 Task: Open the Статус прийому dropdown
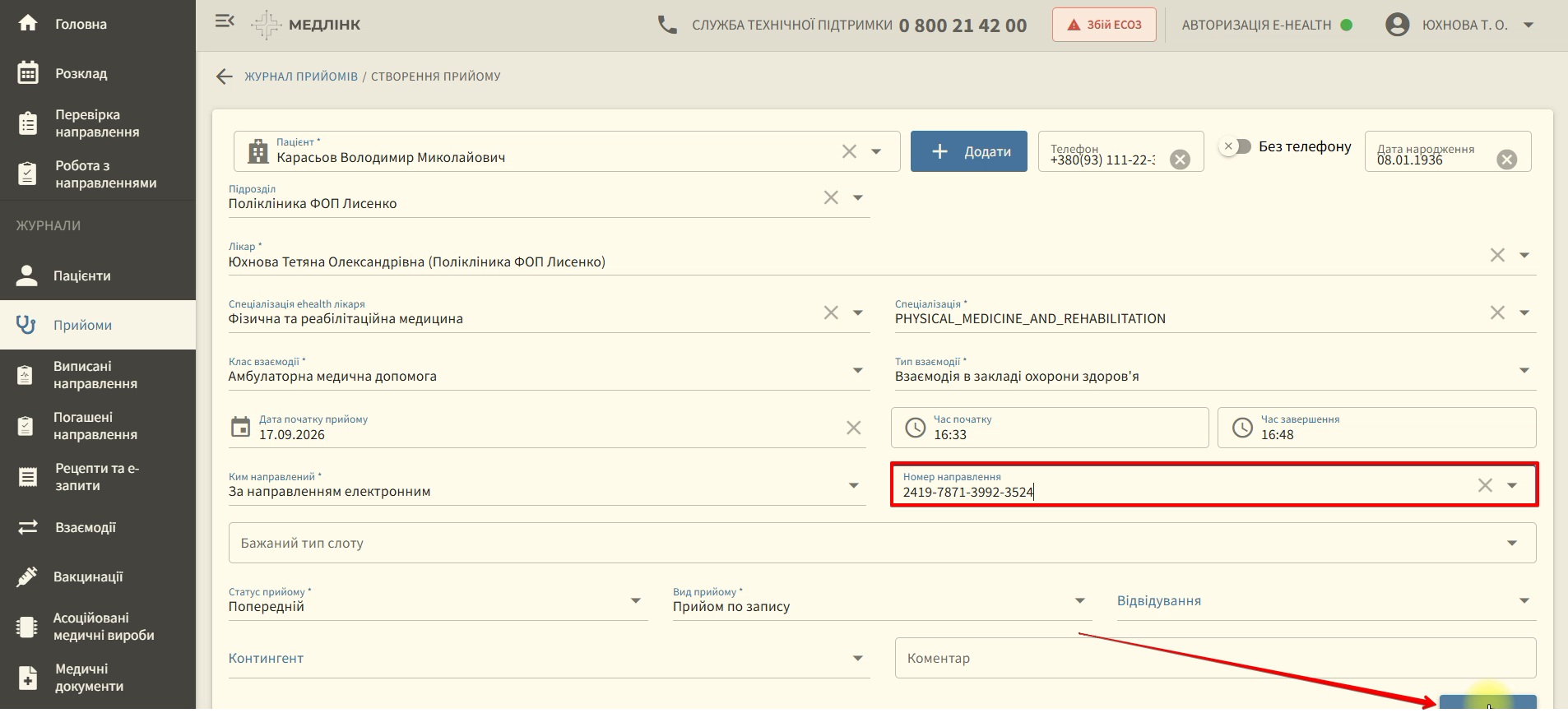pos(438,601)
